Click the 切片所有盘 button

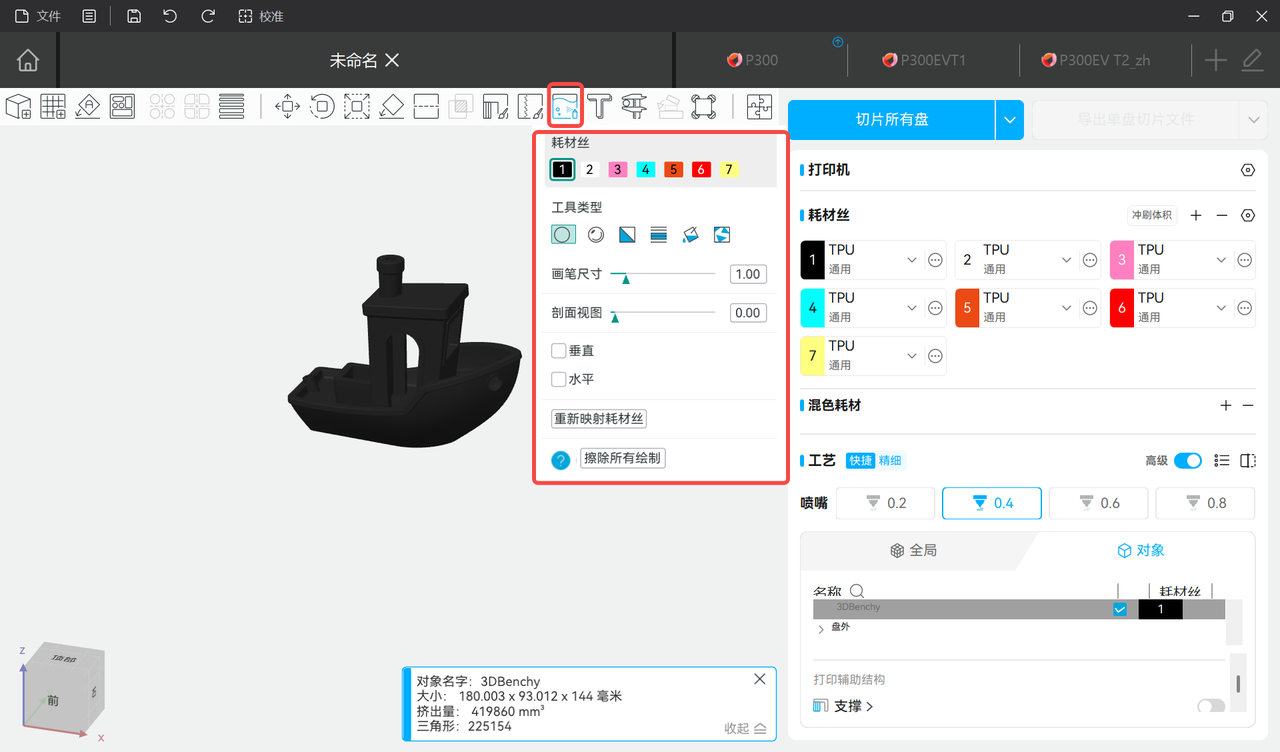pyautogui.click(x=892, y=120)
